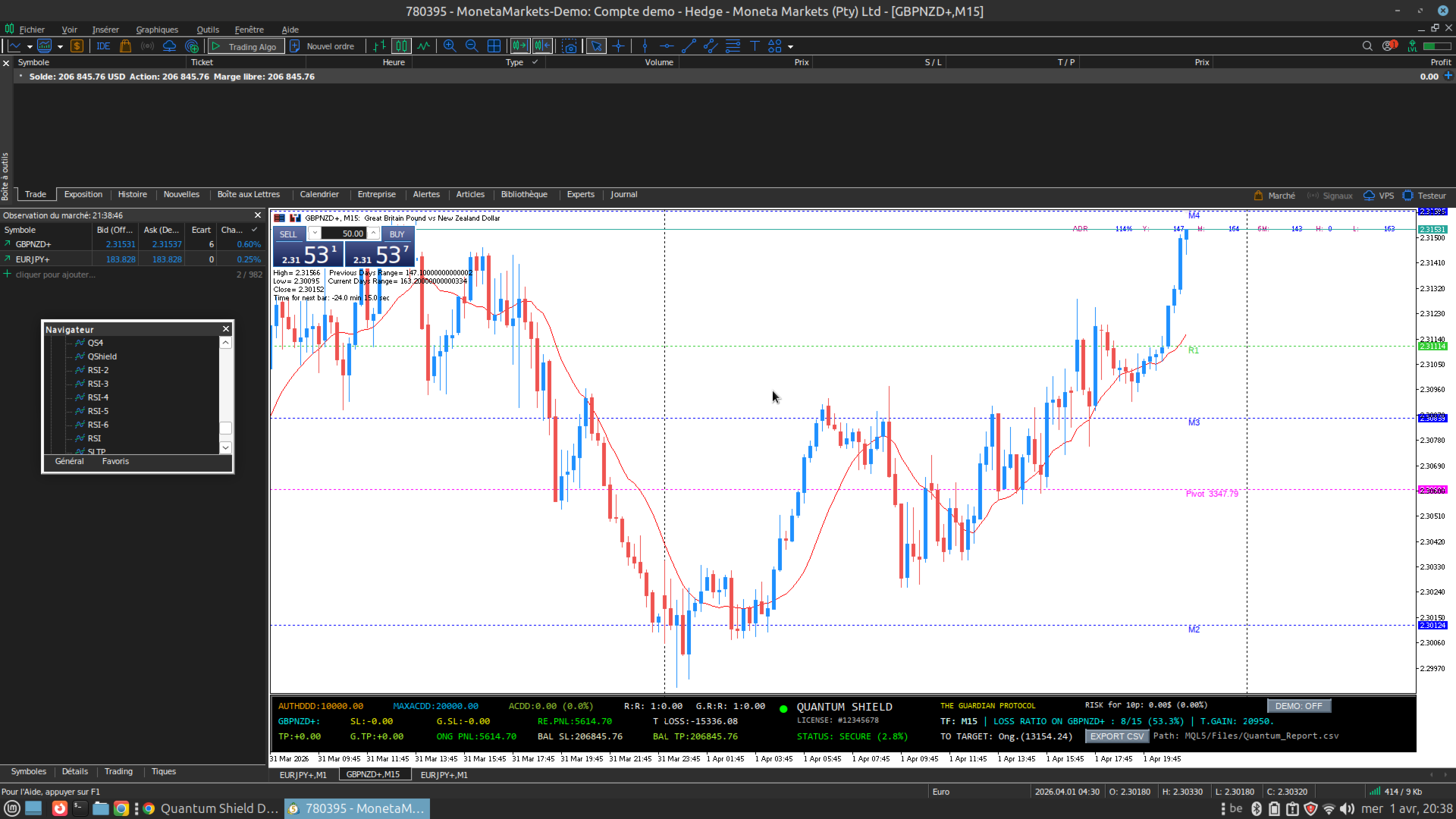The image size is (1456, 819).
Task: Open the volume dropdown in one-click panel
Action: 314,234
